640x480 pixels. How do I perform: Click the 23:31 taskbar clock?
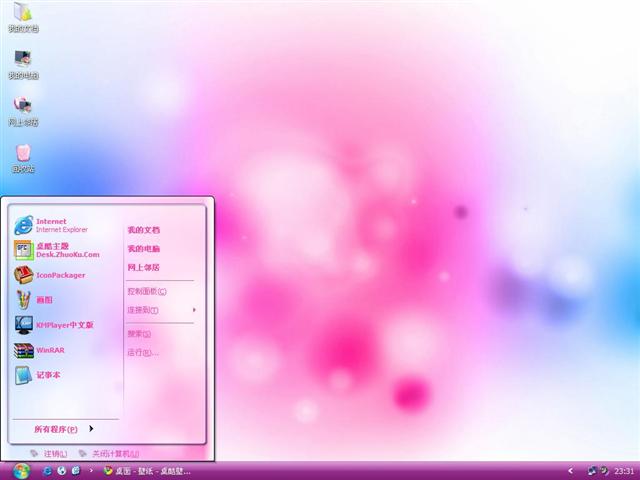point(624,471)
